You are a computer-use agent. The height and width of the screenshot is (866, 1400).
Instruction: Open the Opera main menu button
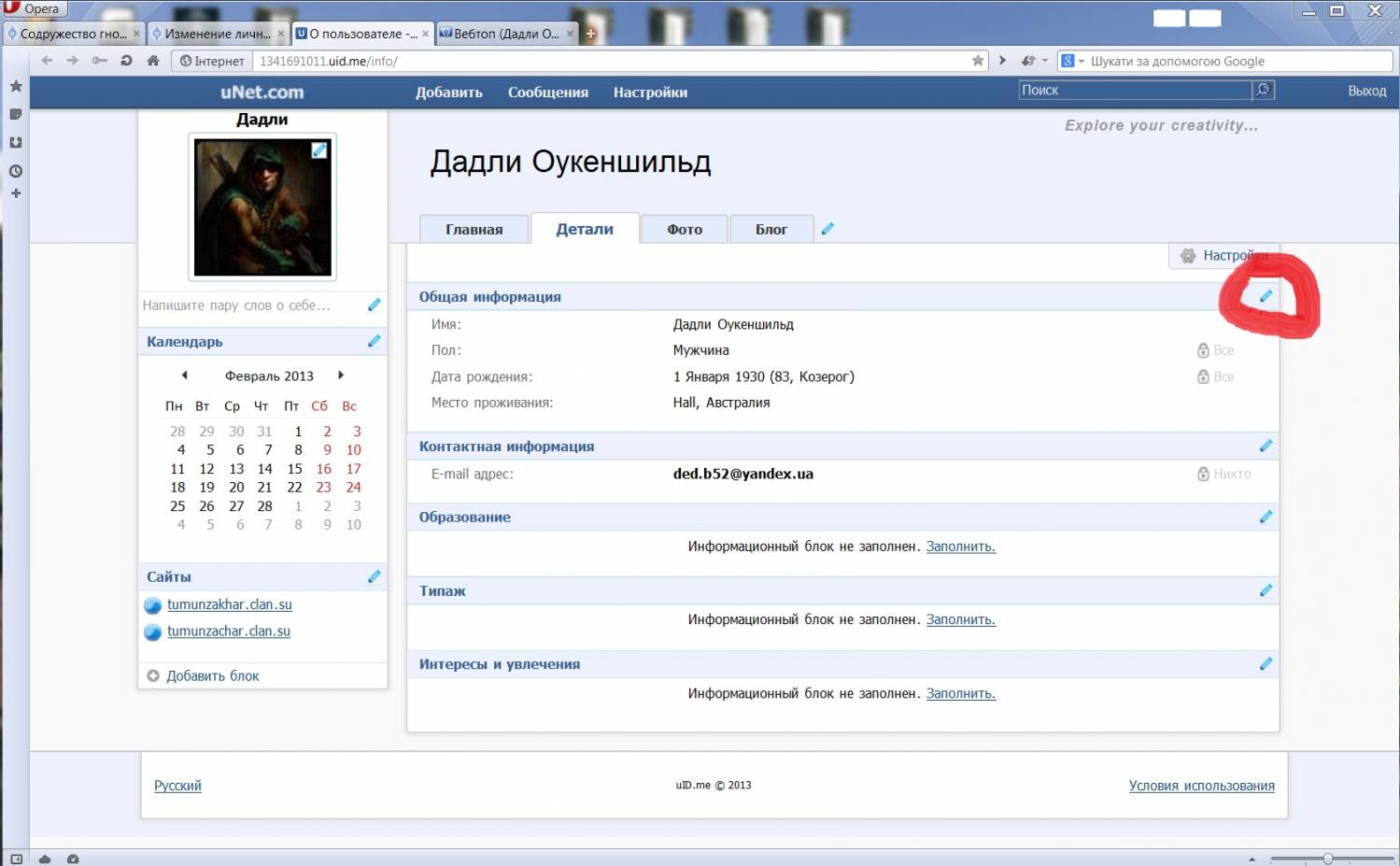click(x=35, y=8)
